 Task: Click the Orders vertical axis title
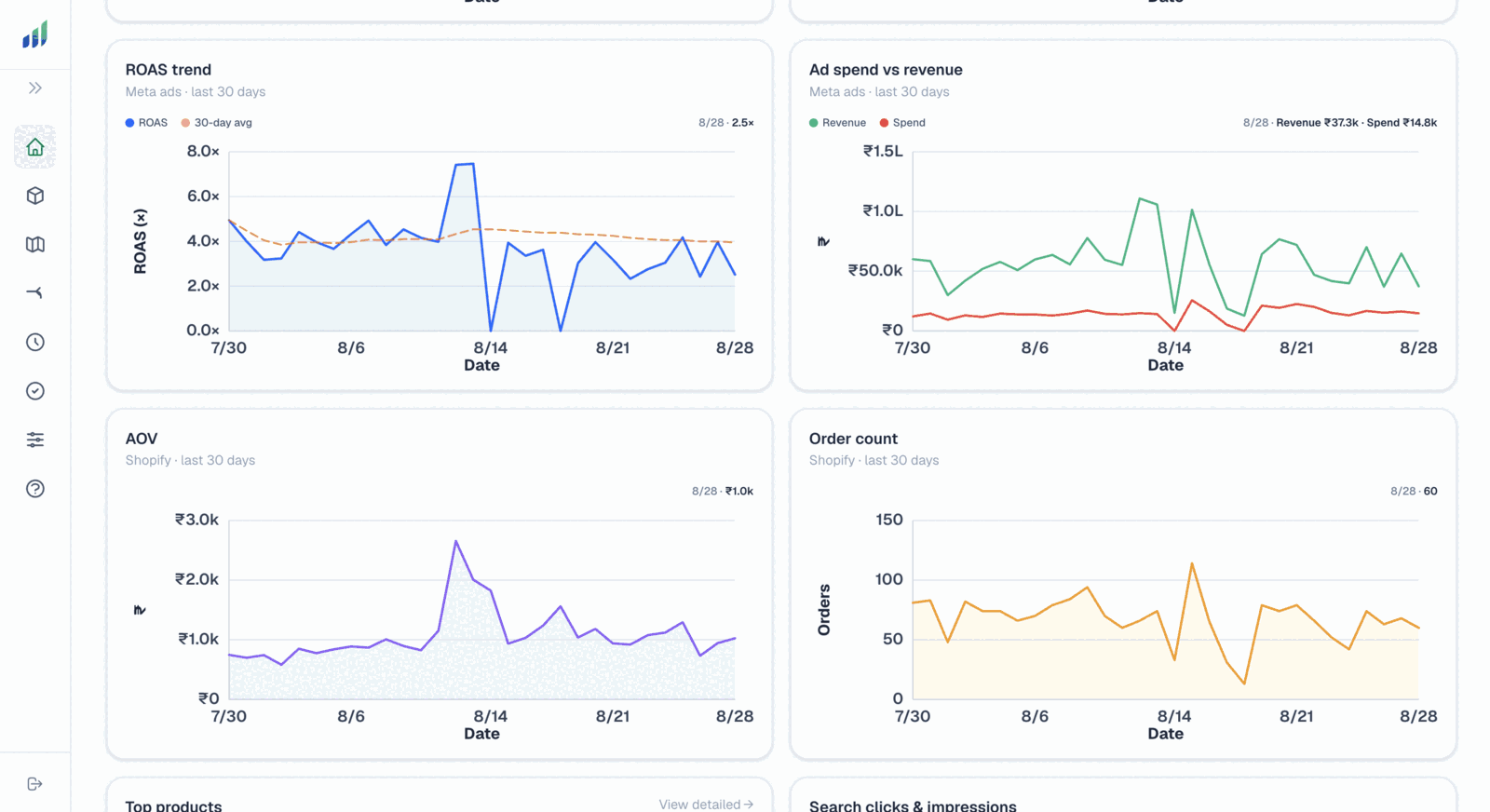(824, 610)
